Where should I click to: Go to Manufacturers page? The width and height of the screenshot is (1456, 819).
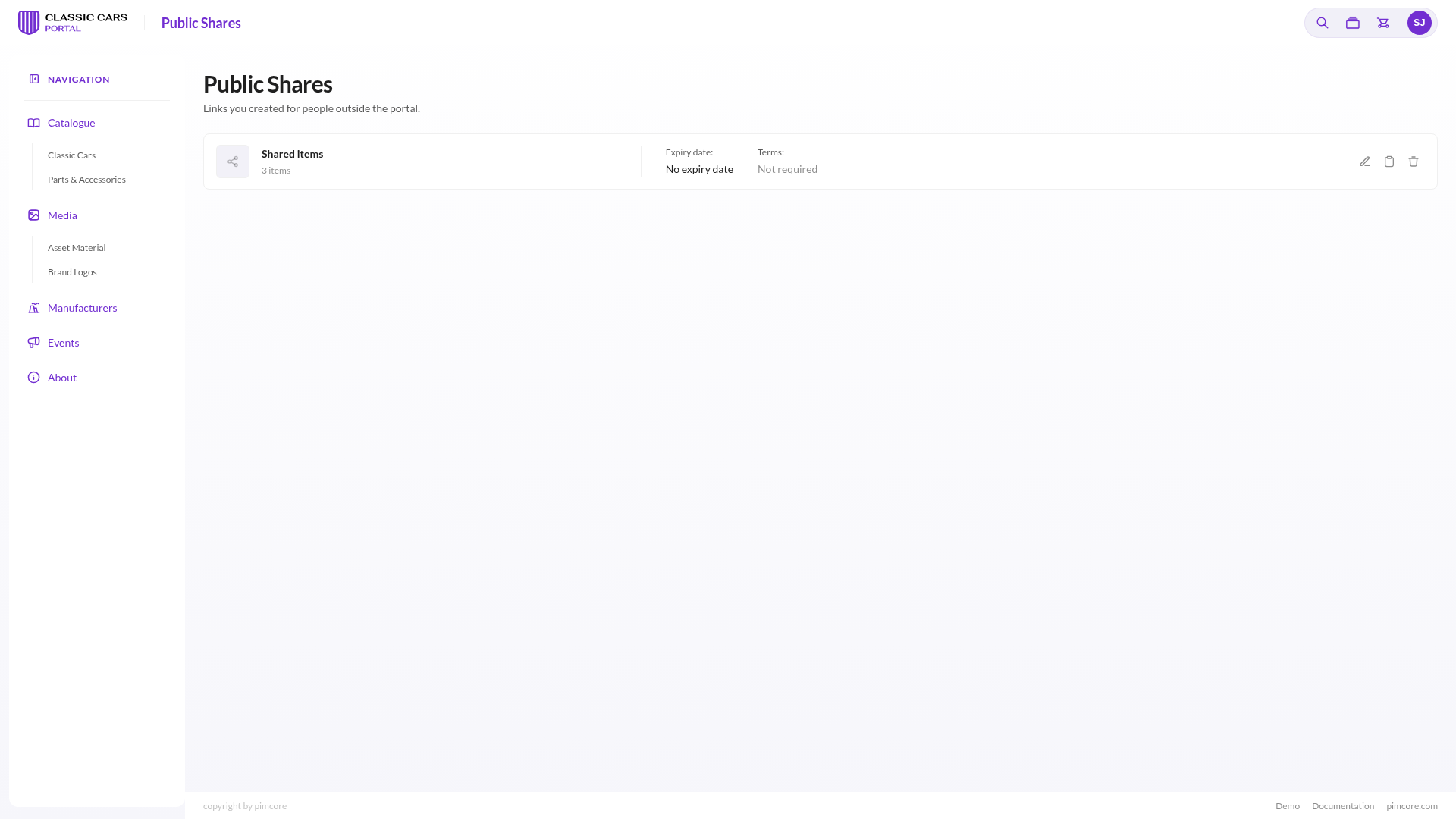point(82,308)
